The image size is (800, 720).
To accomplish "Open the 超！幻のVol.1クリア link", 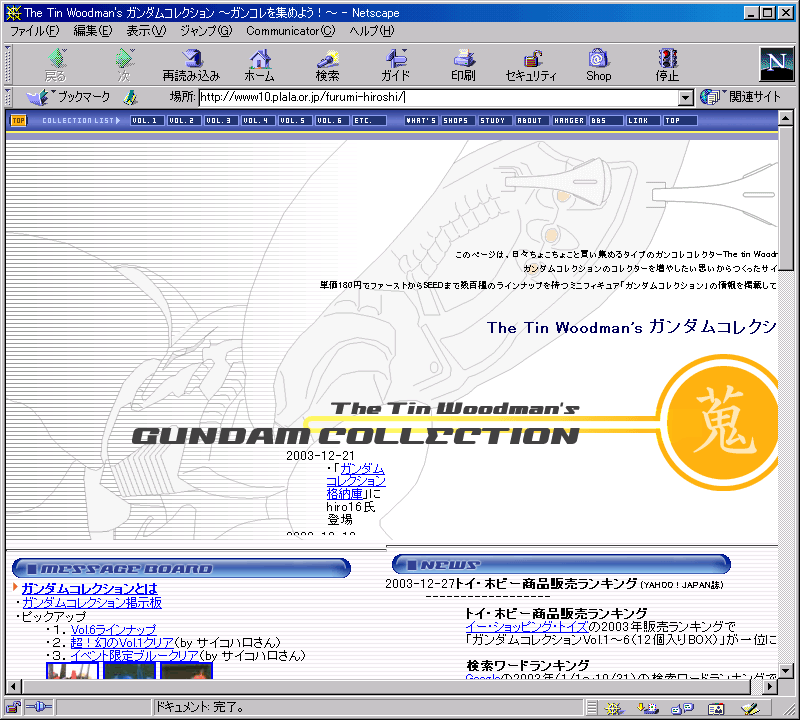I will (x=122, y=642).
